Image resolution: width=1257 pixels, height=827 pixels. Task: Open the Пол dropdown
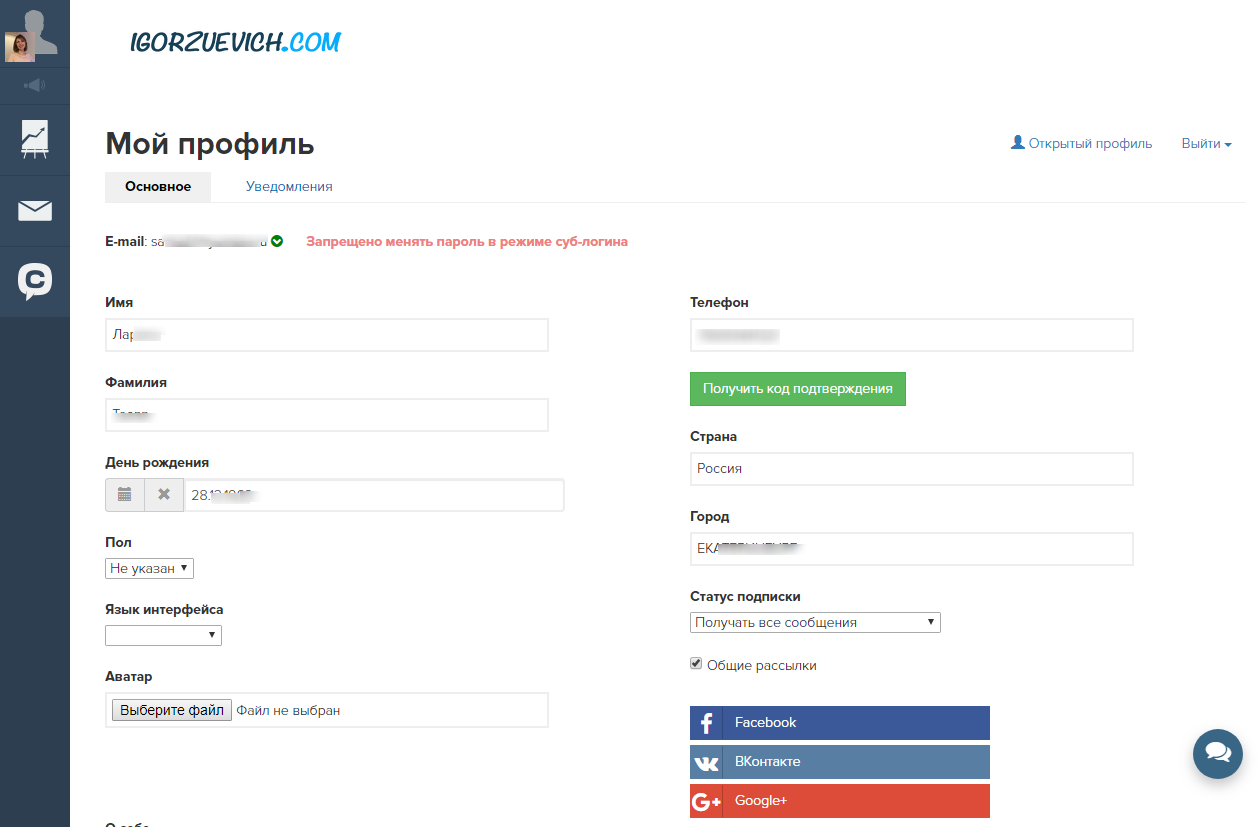pyautogui.click(x=149, y=568)
